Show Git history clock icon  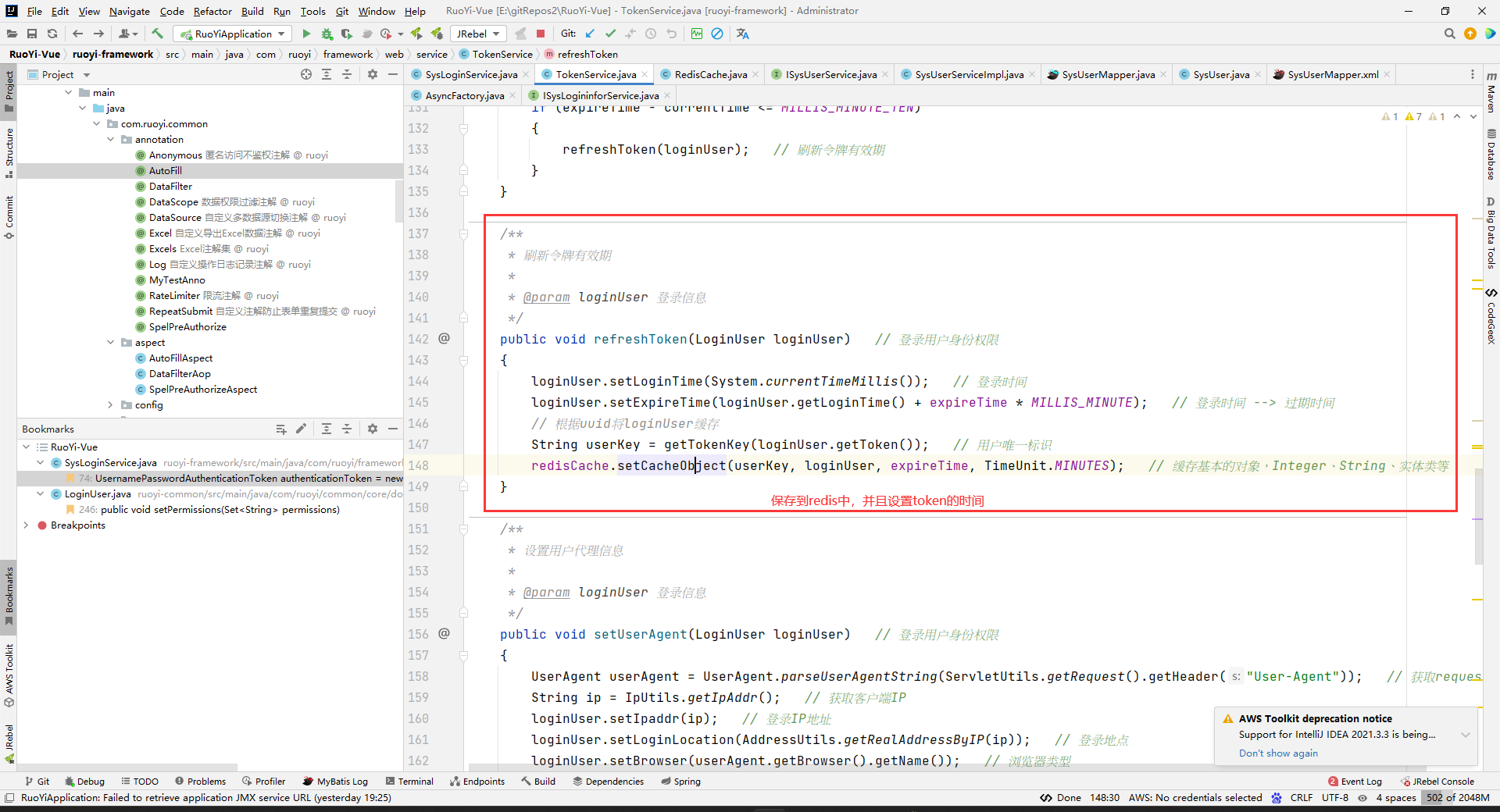(x=651, y=34)
